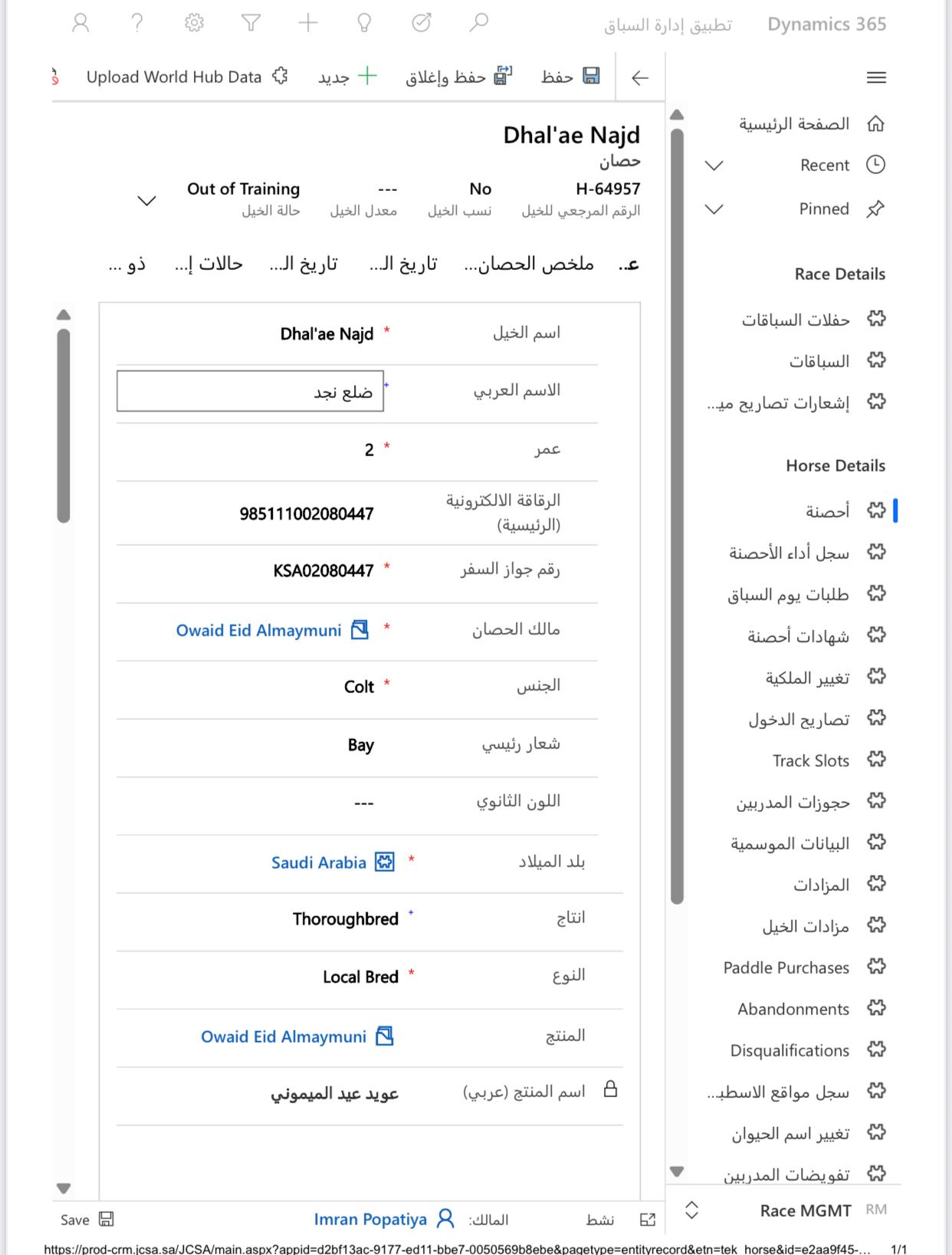
Task: Open the Owaid Eid Almaymuni owner link
Action: pyautogui.click(x=258, y=630)
